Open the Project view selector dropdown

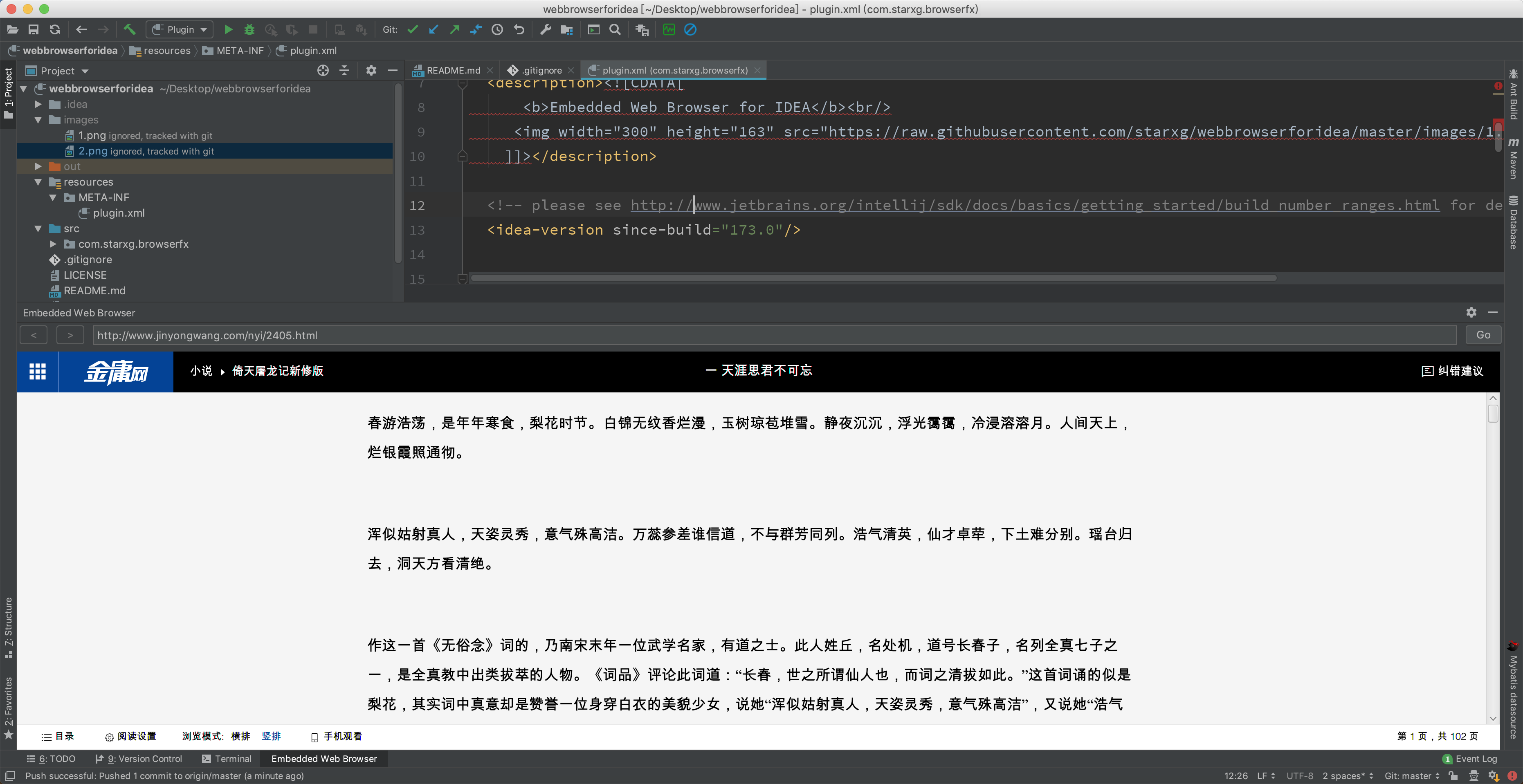tap(58, 71)
